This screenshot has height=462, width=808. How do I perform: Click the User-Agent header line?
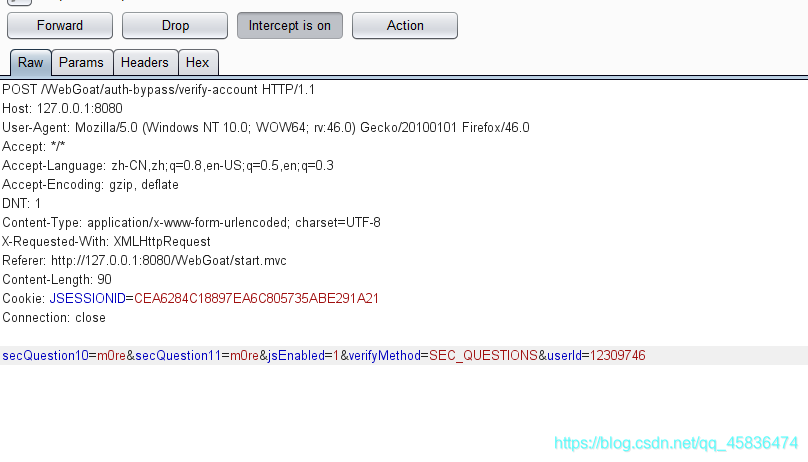pos(266,128)
